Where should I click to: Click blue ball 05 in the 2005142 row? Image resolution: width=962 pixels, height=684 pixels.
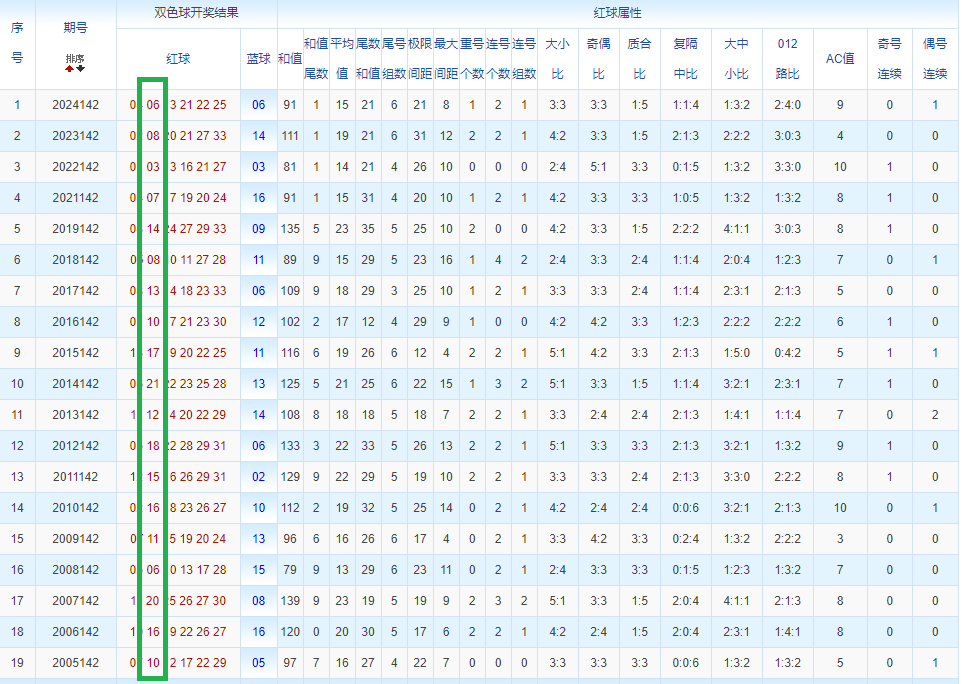pyautogui.click(x=259, y=663)
